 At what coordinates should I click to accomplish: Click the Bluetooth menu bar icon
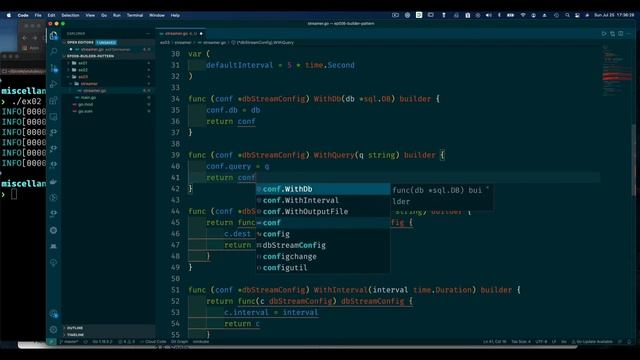[x=499, y=15]
